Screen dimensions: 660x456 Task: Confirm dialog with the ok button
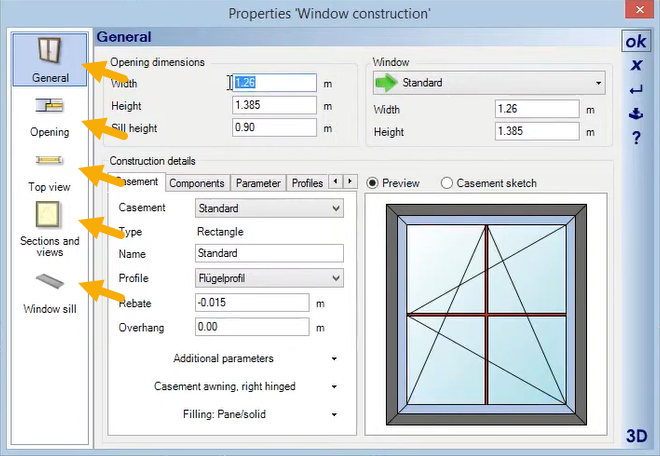pyautogui.click(x=635, y=42)
